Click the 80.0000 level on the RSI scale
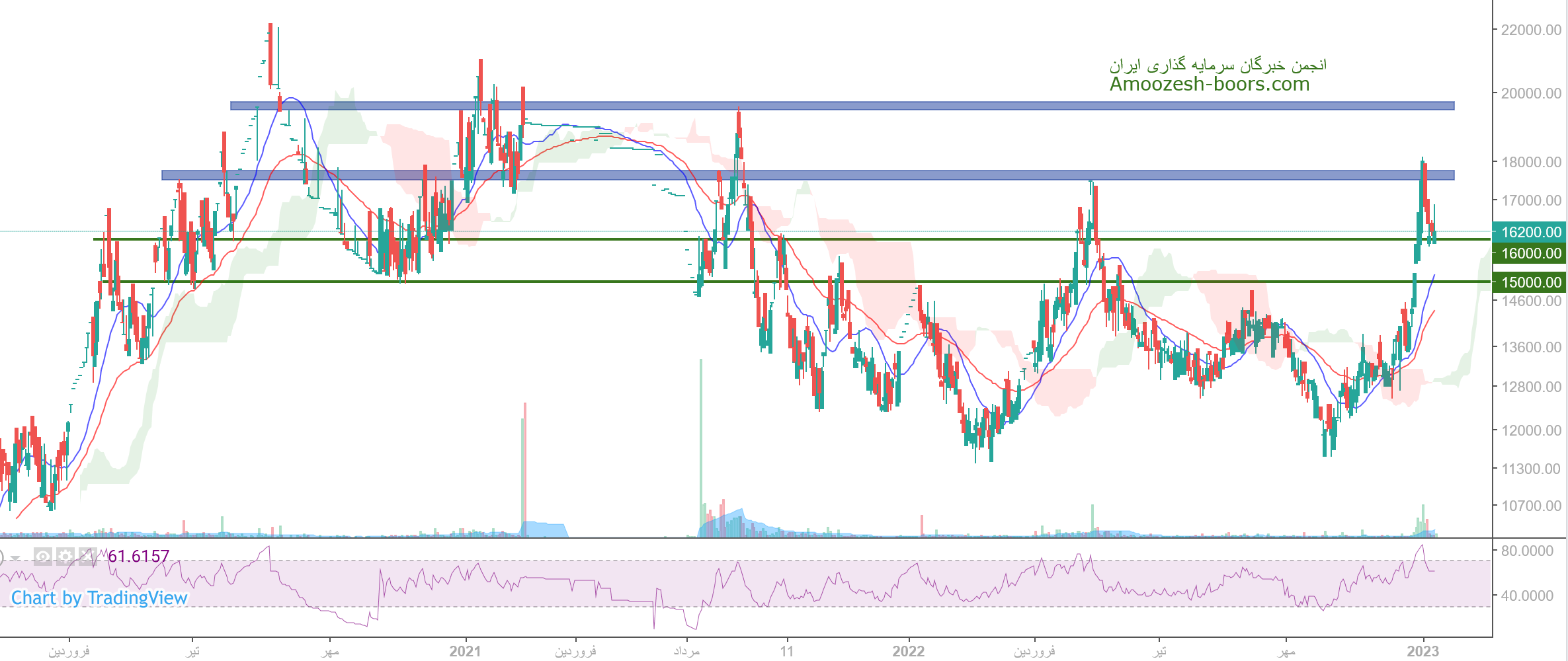Image resolution: width=1568 pixels, height=661 pixels. coord(1526,551)
